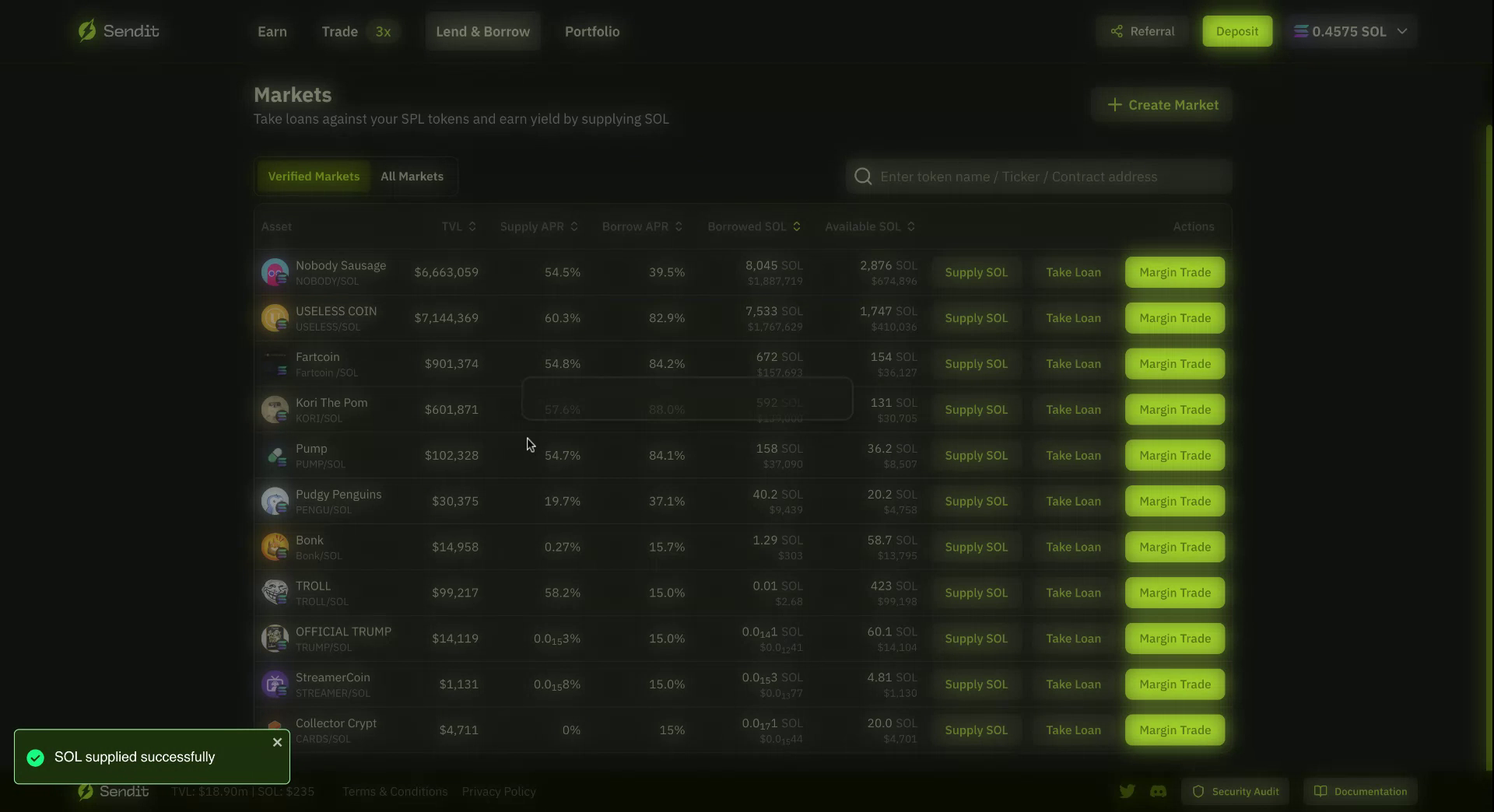Click the green checkmark on the success toast

(x=34, y=757)
